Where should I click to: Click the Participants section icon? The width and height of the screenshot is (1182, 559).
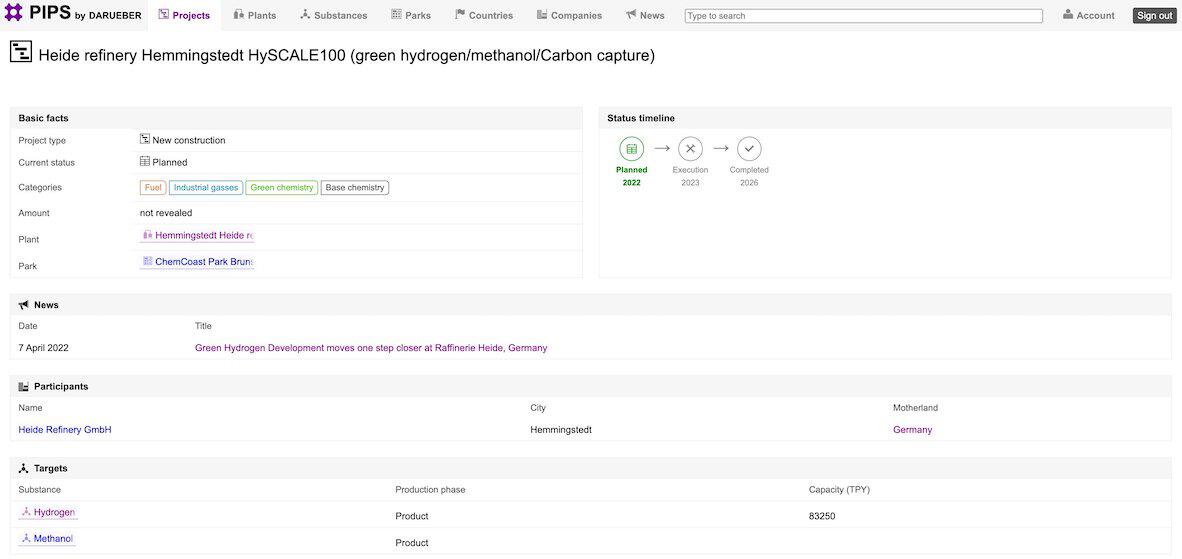[x=23, y=386]
